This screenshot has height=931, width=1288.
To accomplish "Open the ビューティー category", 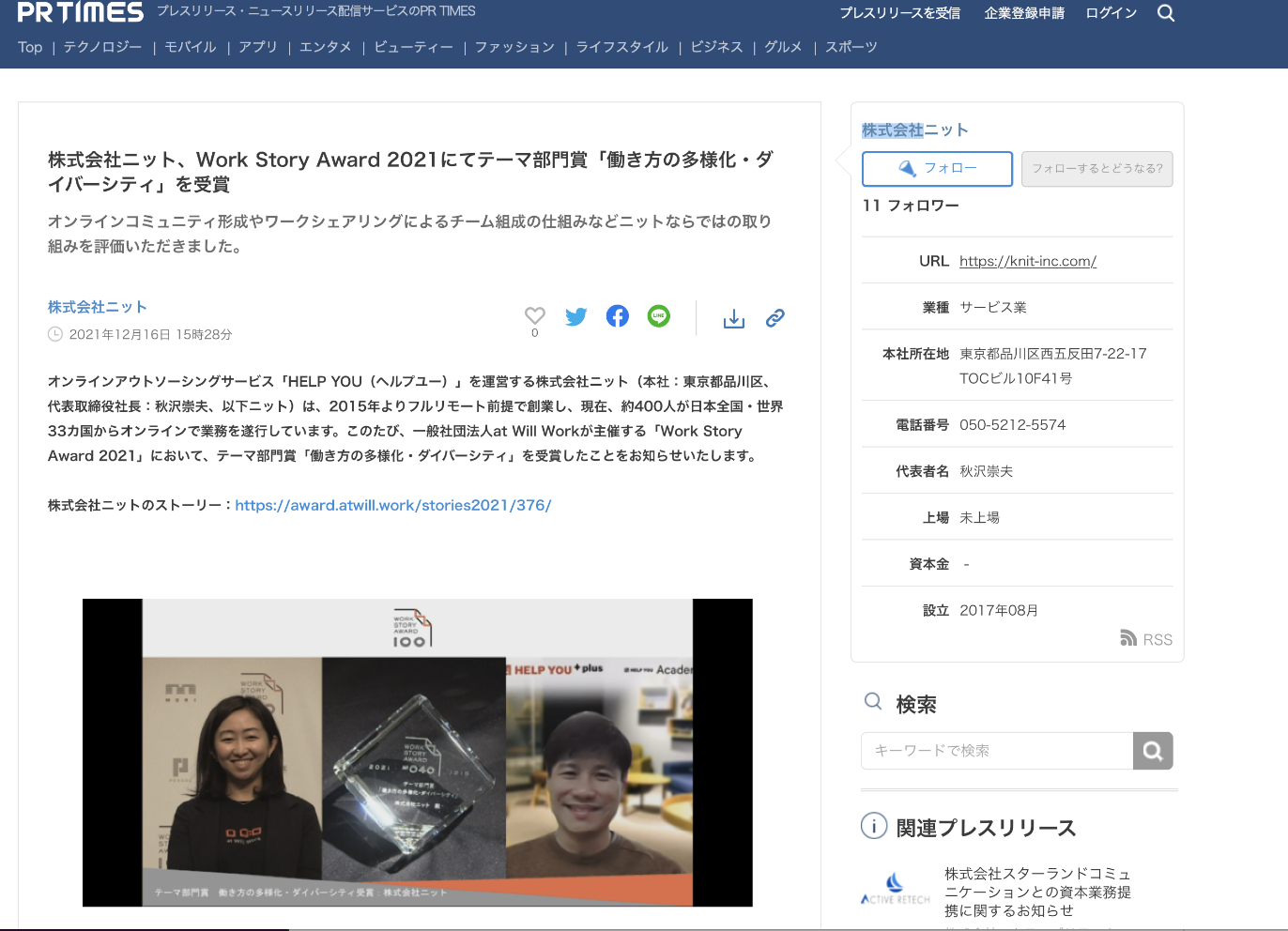I will (x=413, y=47).
